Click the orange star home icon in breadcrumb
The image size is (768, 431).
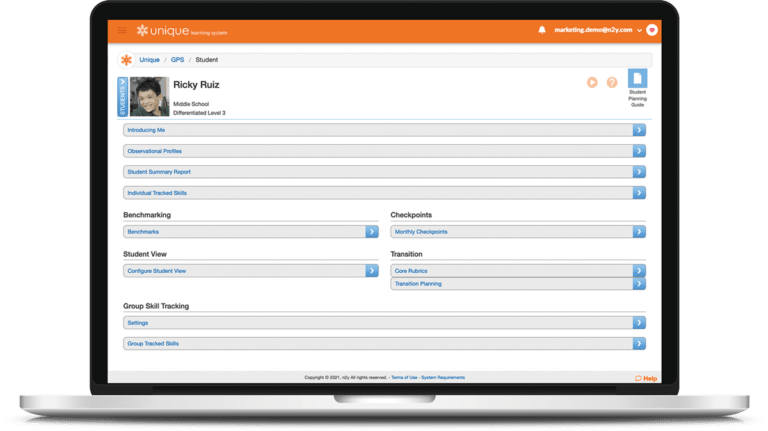[126, 60]
